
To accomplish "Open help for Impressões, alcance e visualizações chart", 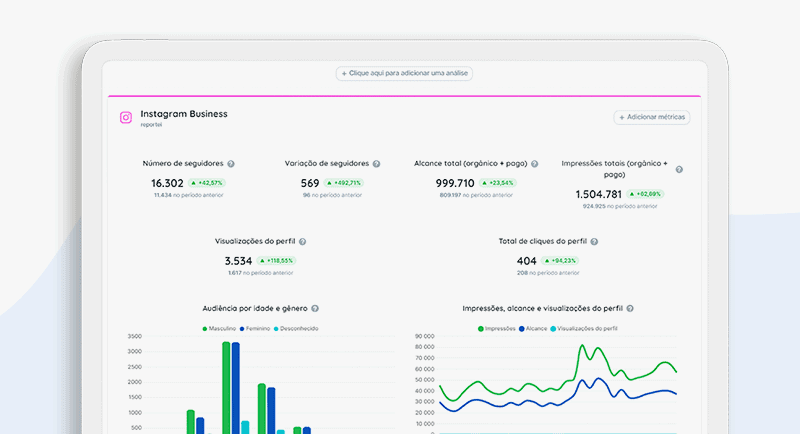I will (630, 309).
